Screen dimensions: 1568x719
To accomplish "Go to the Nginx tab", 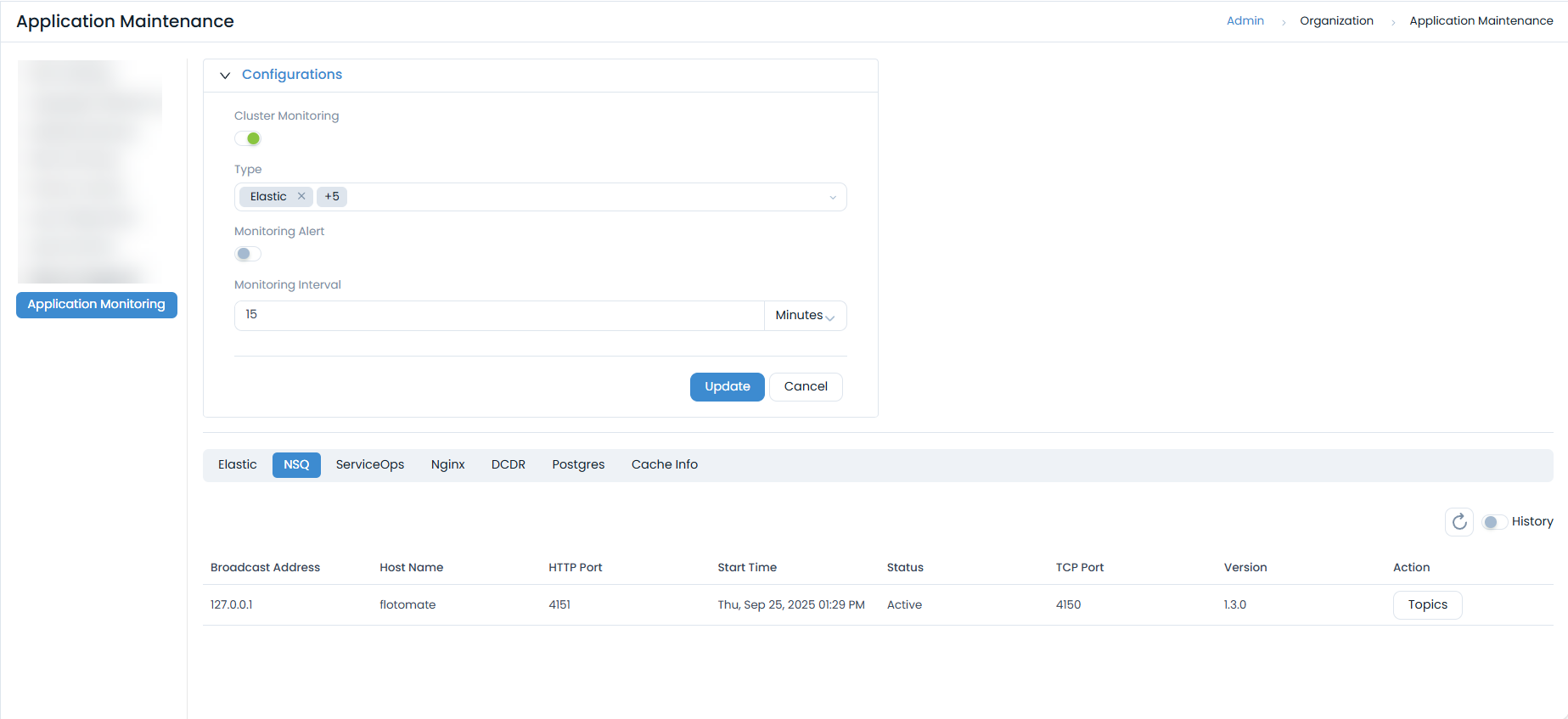I will pyautogui.click(x=447, y=465).
